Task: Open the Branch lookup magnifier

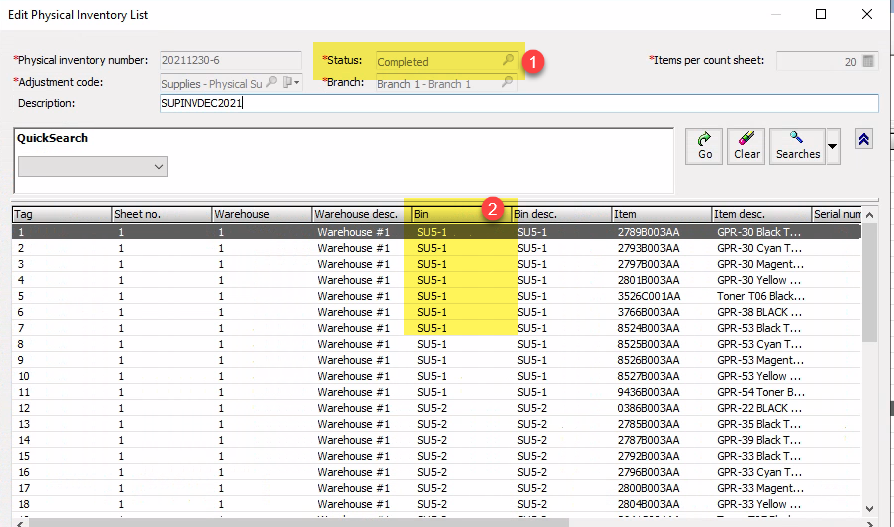Action: click(x=507, y=82)
